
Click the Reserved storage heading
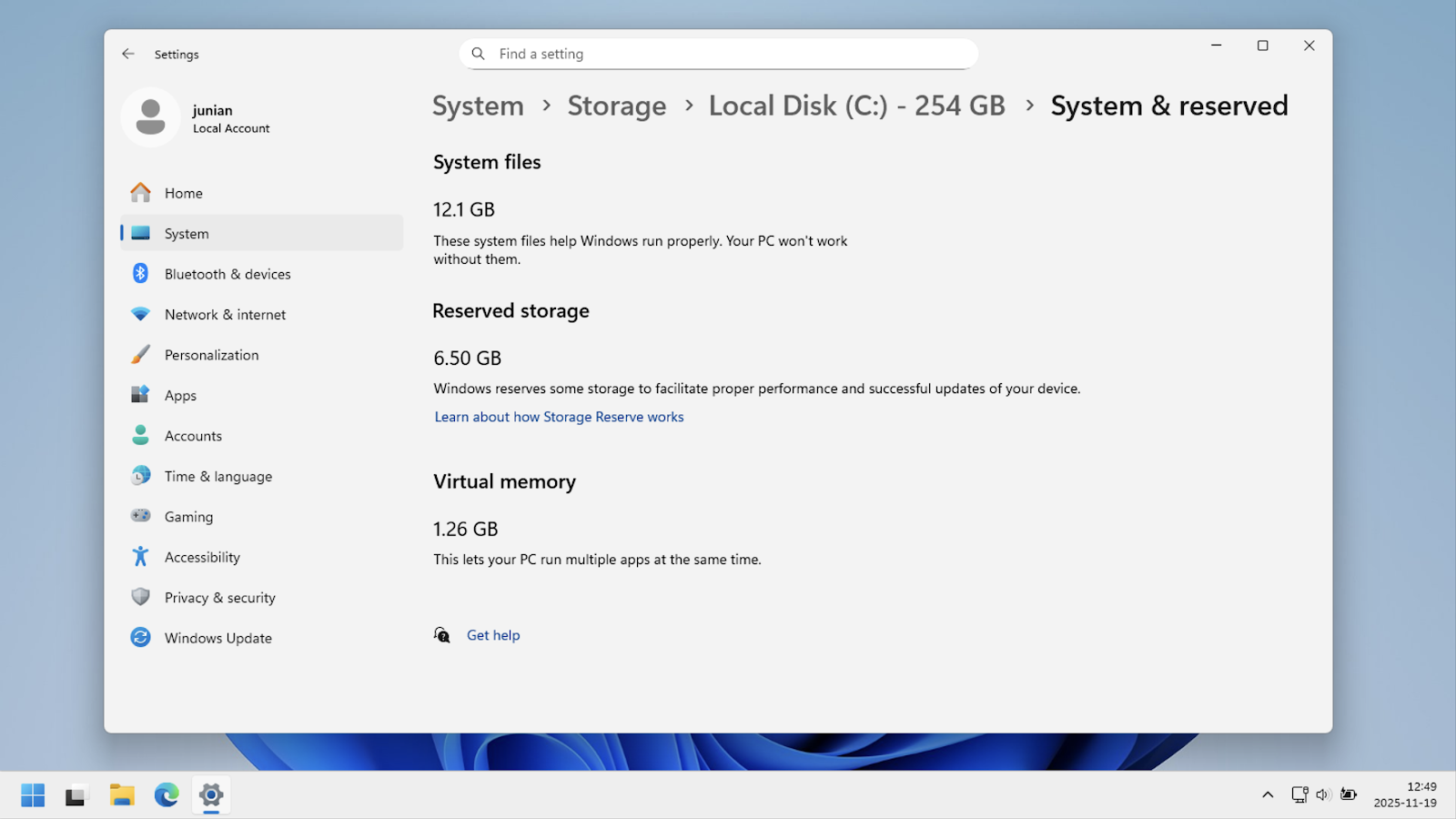511,310
